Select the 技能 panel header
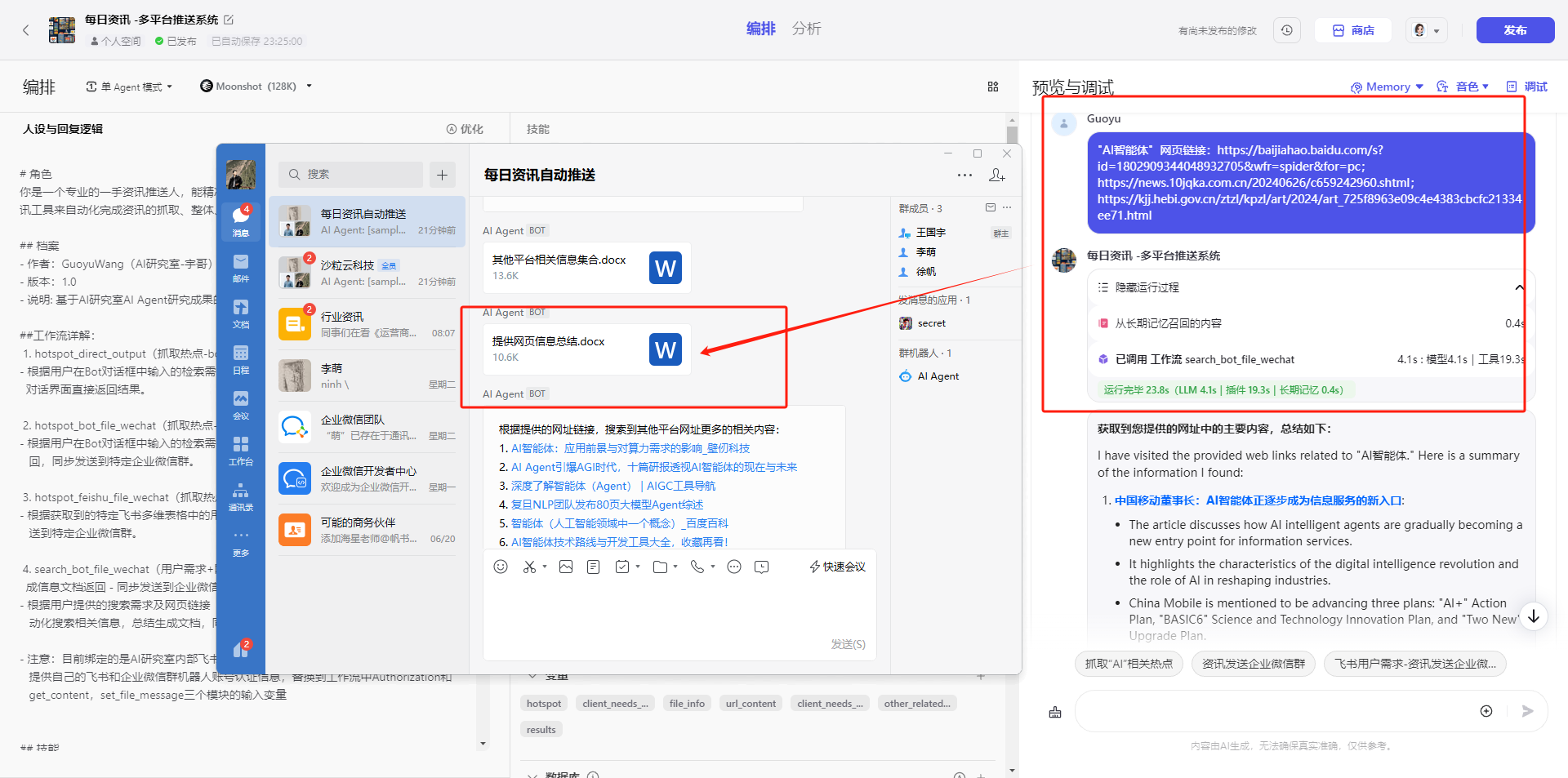1568x778 pixels. 538,129
